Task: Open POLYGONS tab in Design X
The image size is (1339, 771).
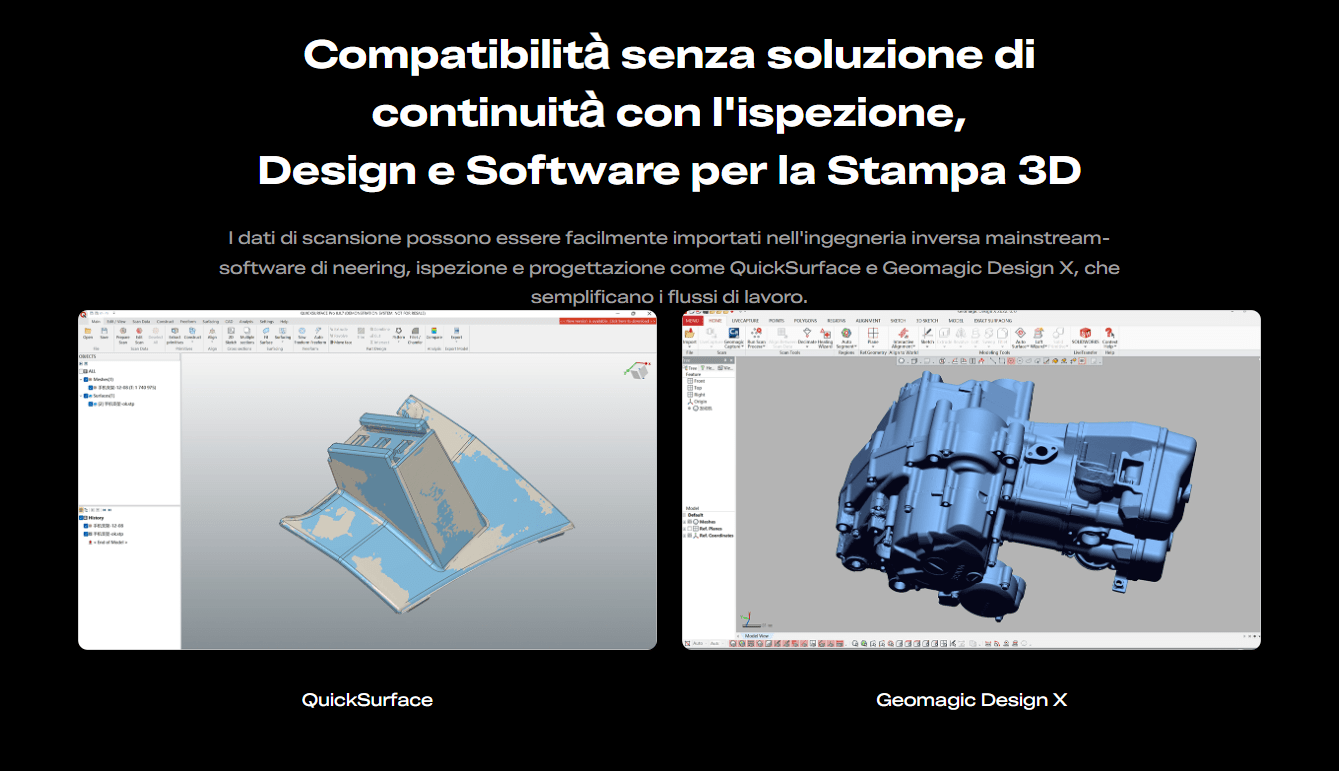Action: pyautogui.click(x=805, y=320)
